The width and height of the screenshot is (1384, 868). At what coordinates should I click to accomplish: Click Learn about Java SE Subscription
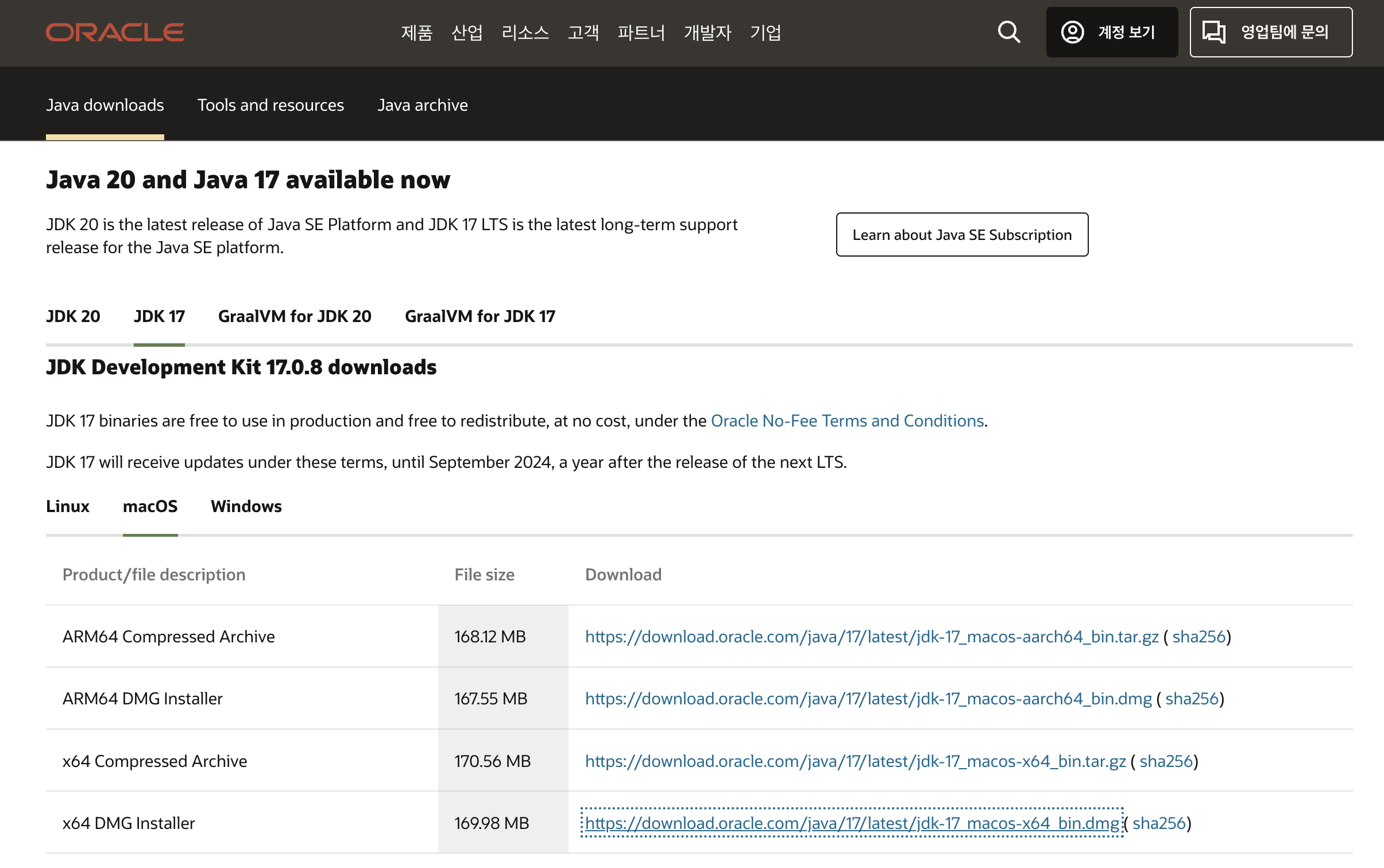pos(962,234)
